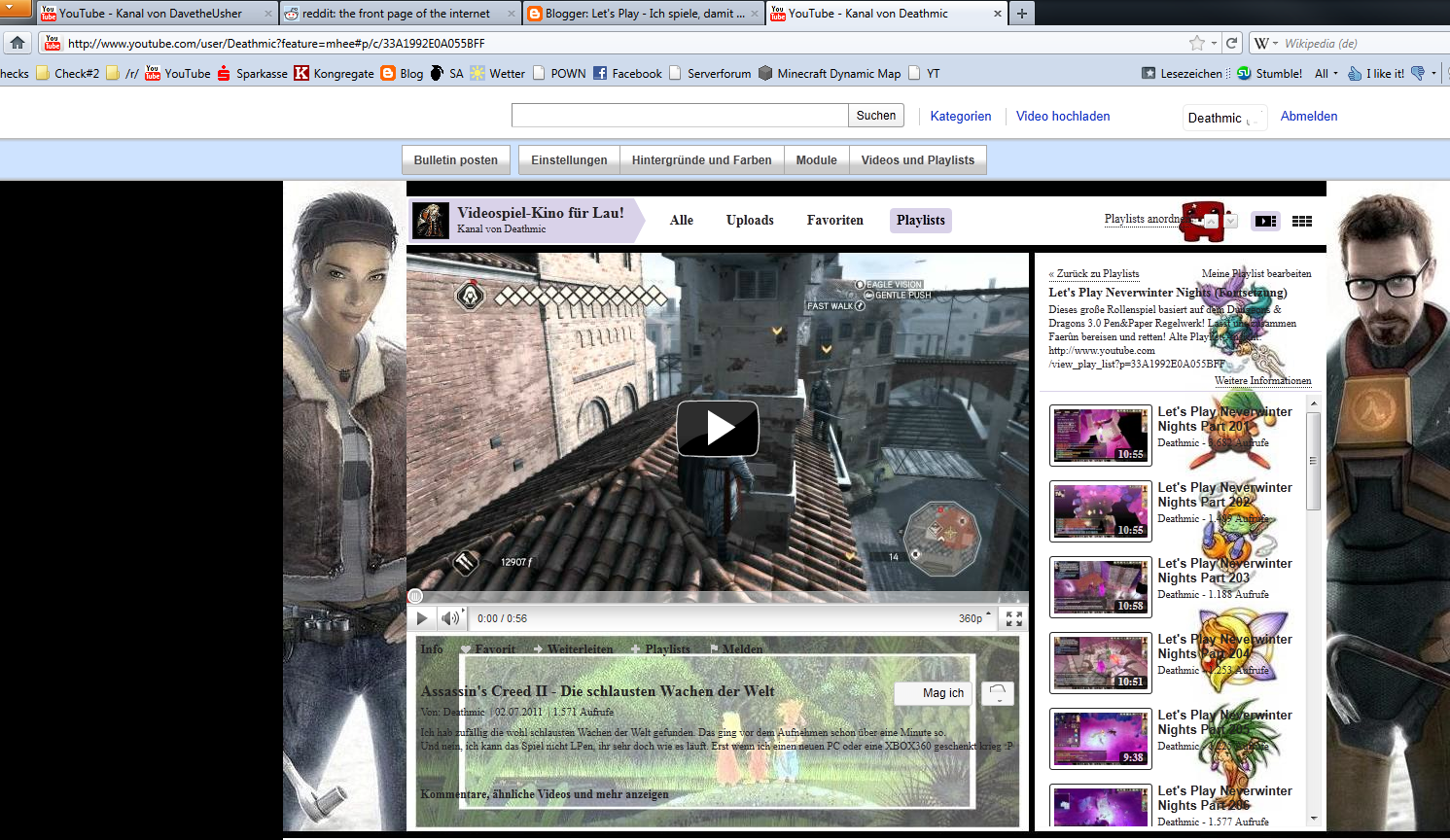Open the SA bookmark
Viewport: 1450px width, 840px height.
pos(446,73)
